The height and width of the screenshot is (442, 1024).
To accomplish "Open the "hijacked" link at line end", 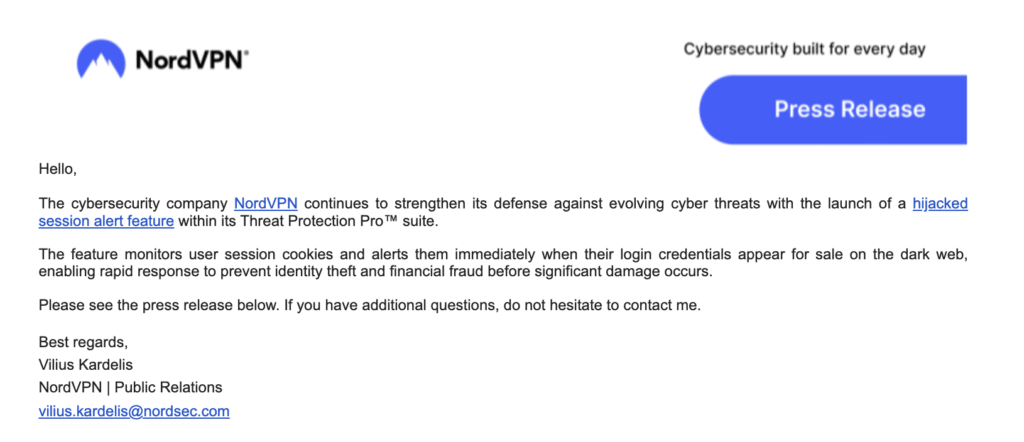I will tap(940, 203).
